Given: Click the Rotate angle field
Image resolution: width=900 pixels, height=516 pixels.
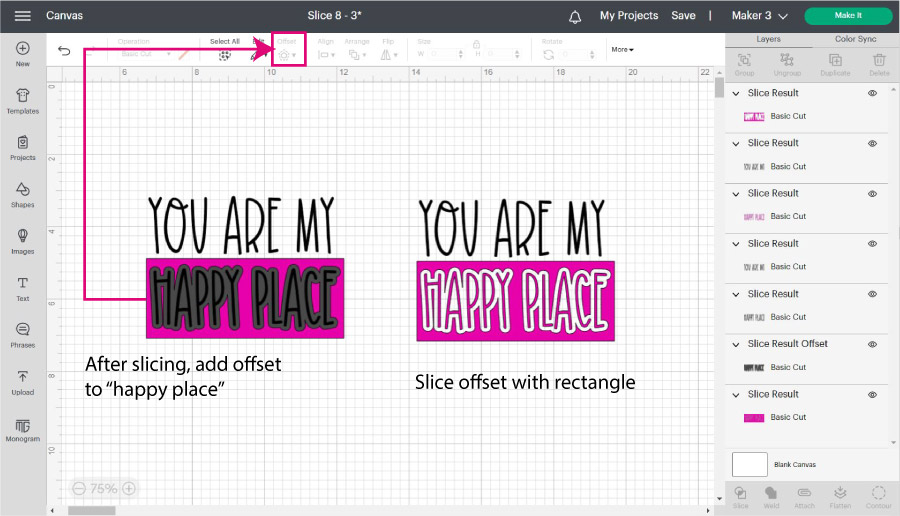Looking at the screenshot, I should 577,55.
